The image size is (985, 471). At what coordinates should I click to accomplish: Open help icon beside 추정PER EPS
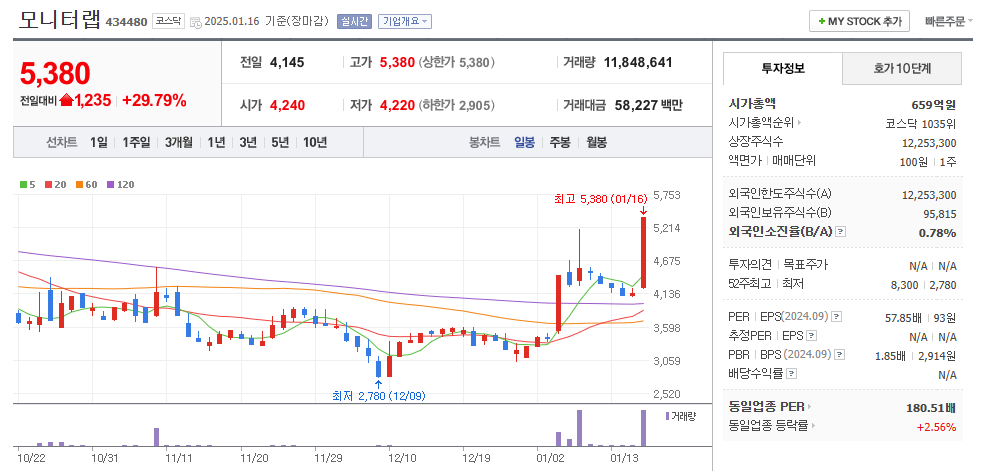tap(812, 336)
